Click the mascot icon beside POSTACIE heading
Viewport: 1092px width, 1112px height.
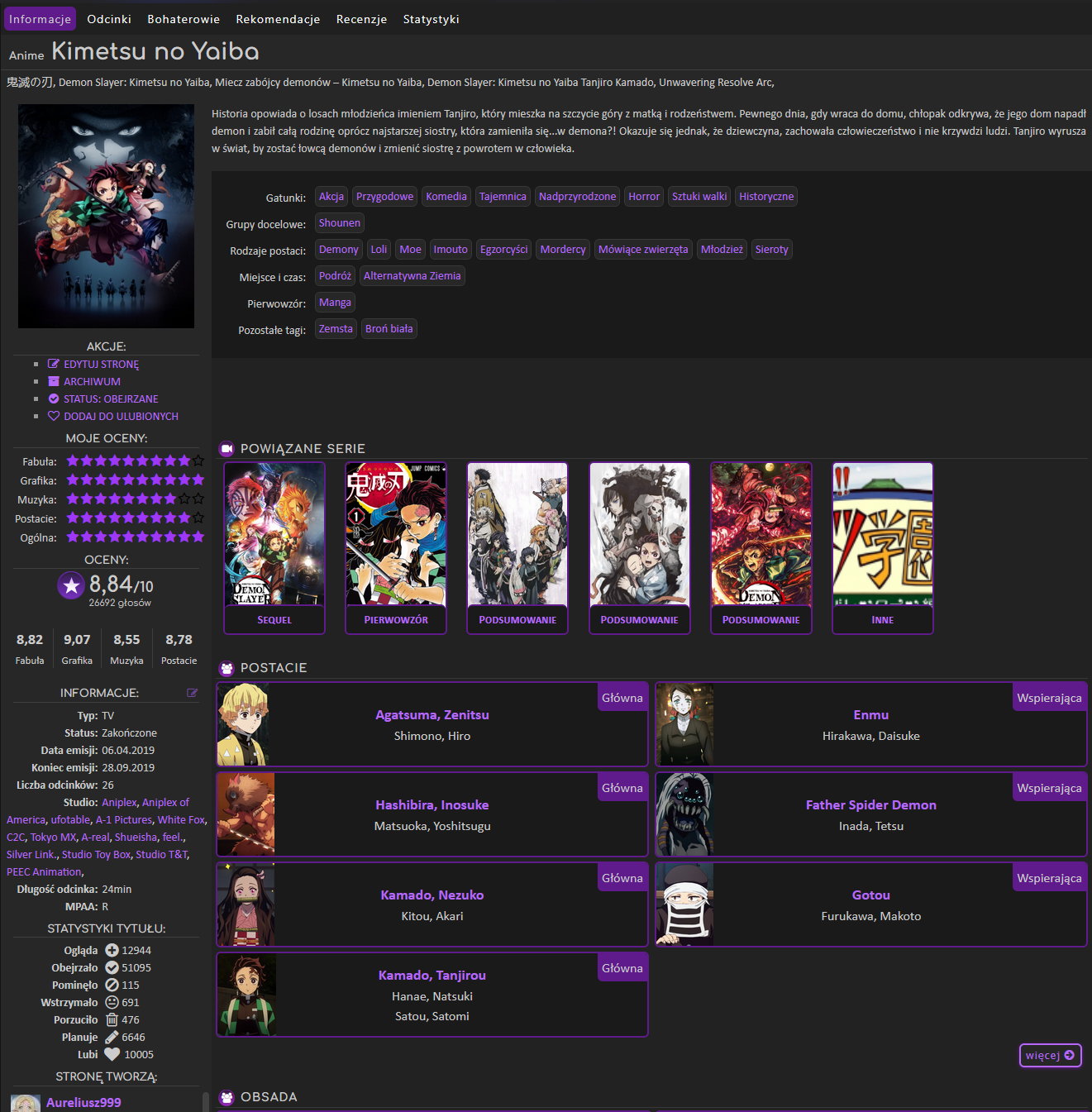[x=226, y=668]
